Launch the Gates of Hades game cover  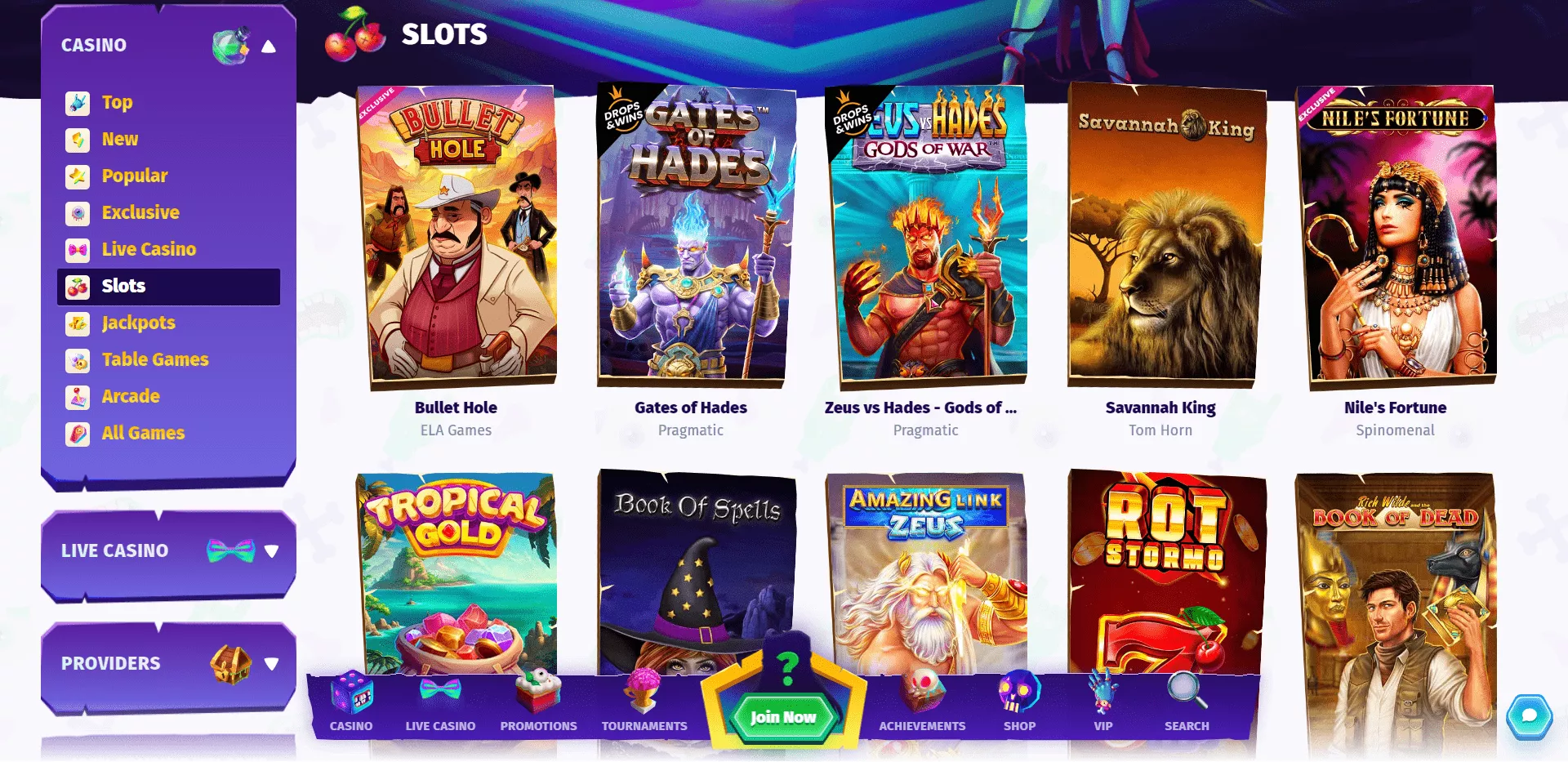click(695, 235)
